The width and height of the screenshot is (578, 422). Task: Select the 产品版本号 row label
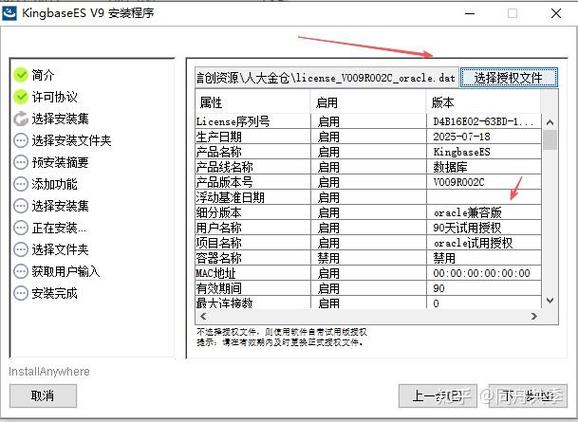(224, 182)
